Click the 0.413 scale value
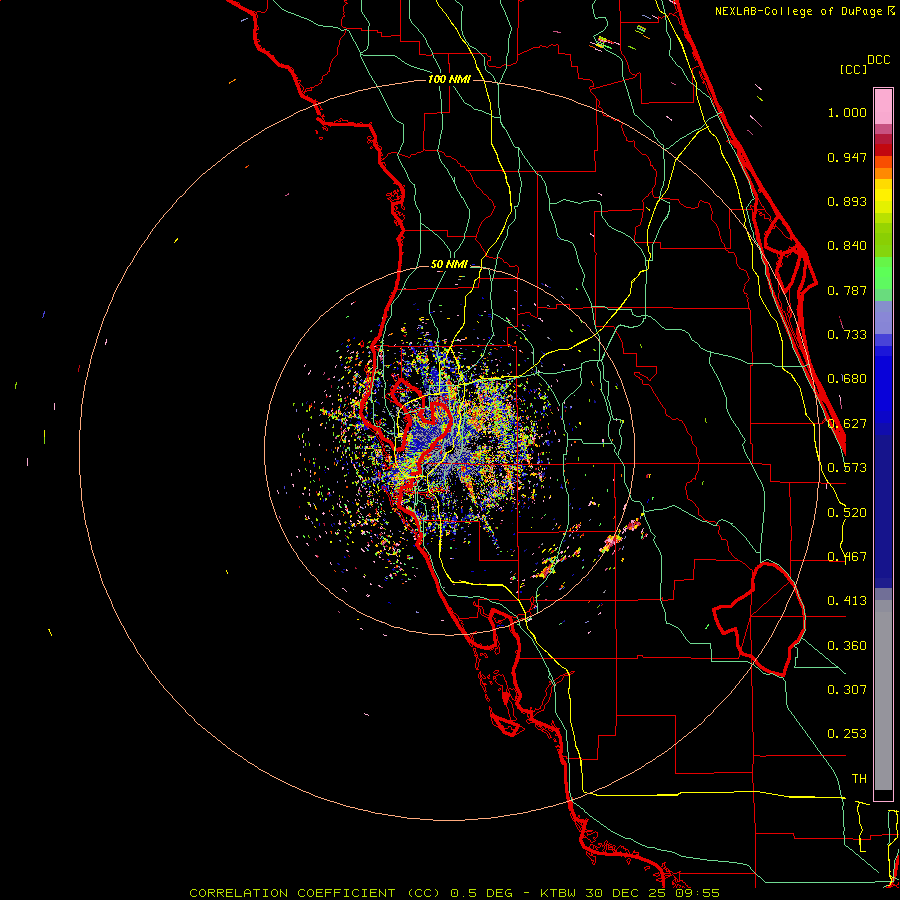This screenshot has width=900, height=900. (x=847, y=601)
